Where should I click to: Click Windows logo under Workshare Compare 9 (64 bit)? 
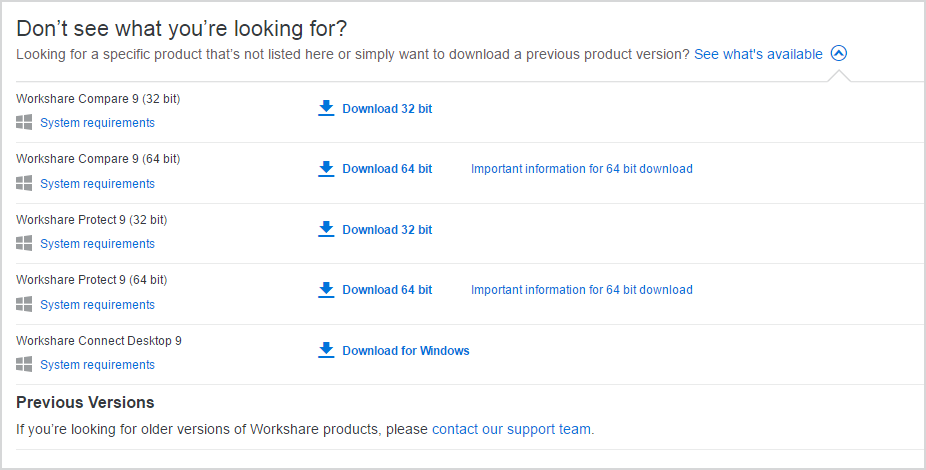pyautogui.click(x=24, y=183)
